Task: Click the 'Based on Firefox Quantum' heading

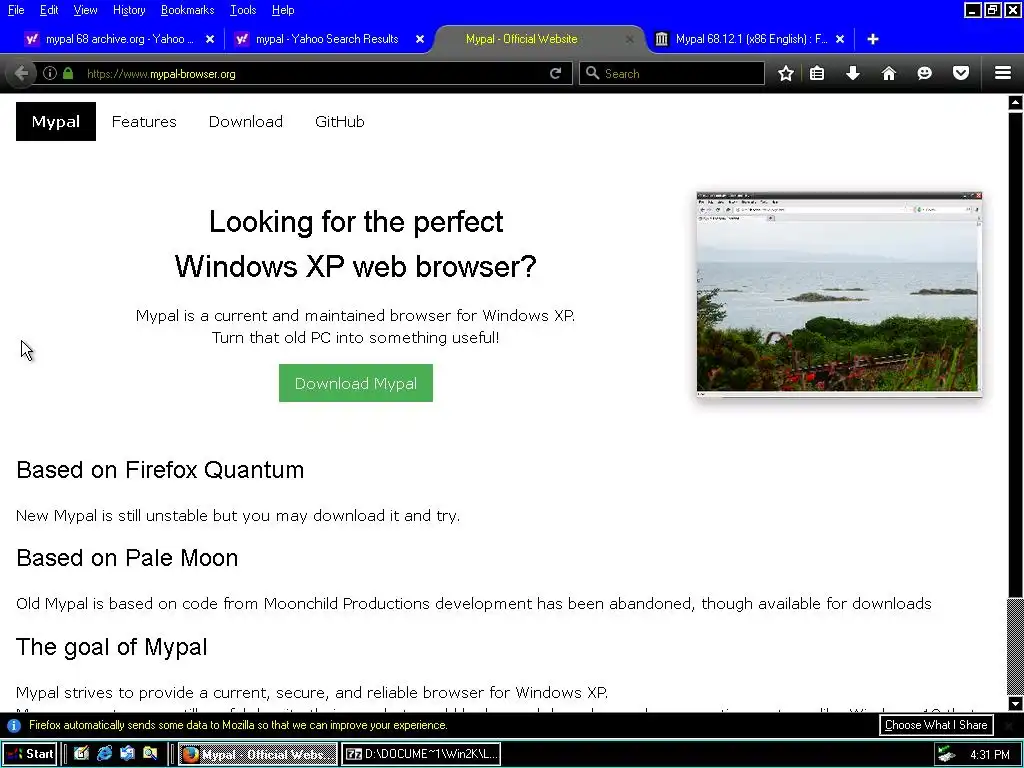Action: coord(160,470)
